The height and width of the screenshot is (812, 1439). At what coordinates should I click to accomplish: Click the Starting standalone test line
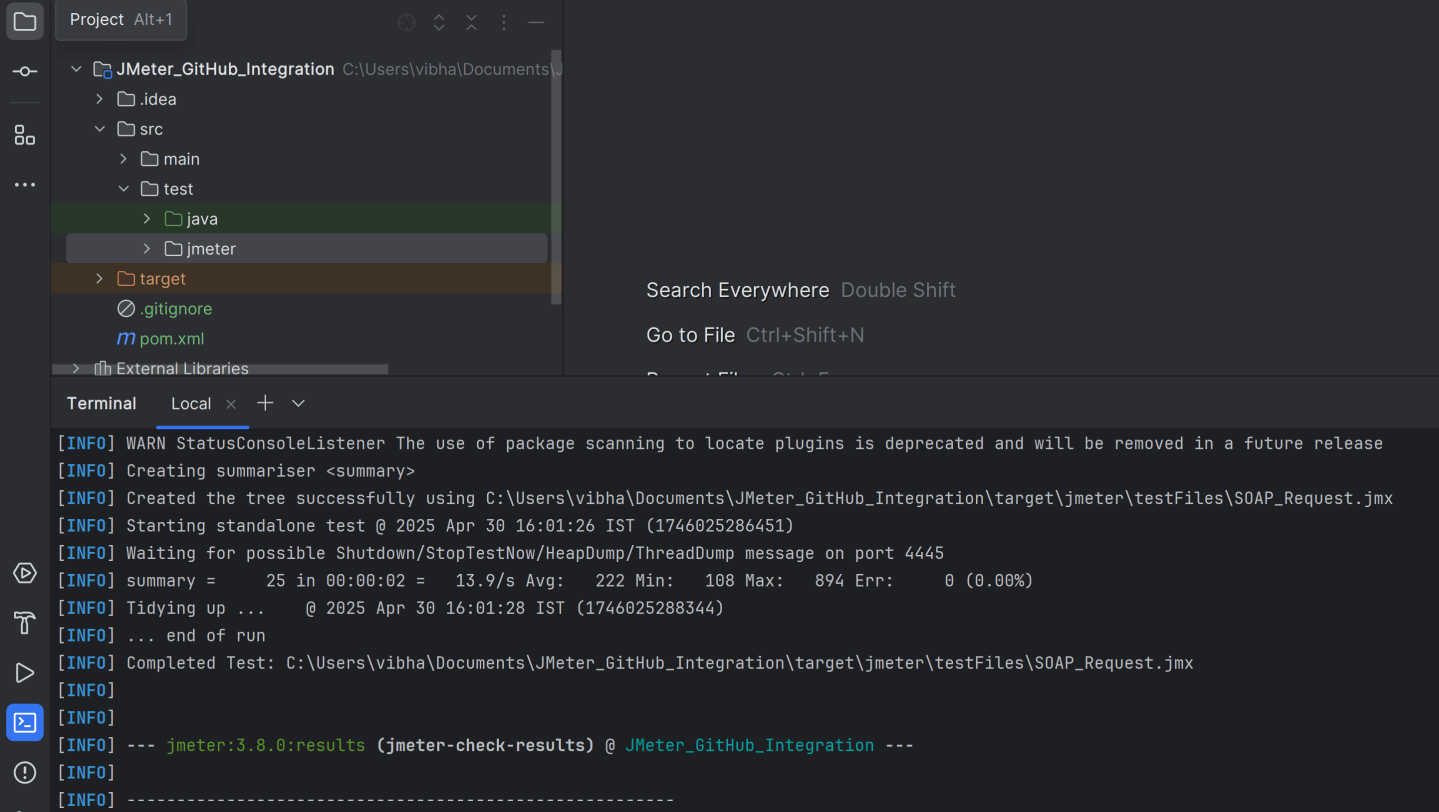[425, 526]
